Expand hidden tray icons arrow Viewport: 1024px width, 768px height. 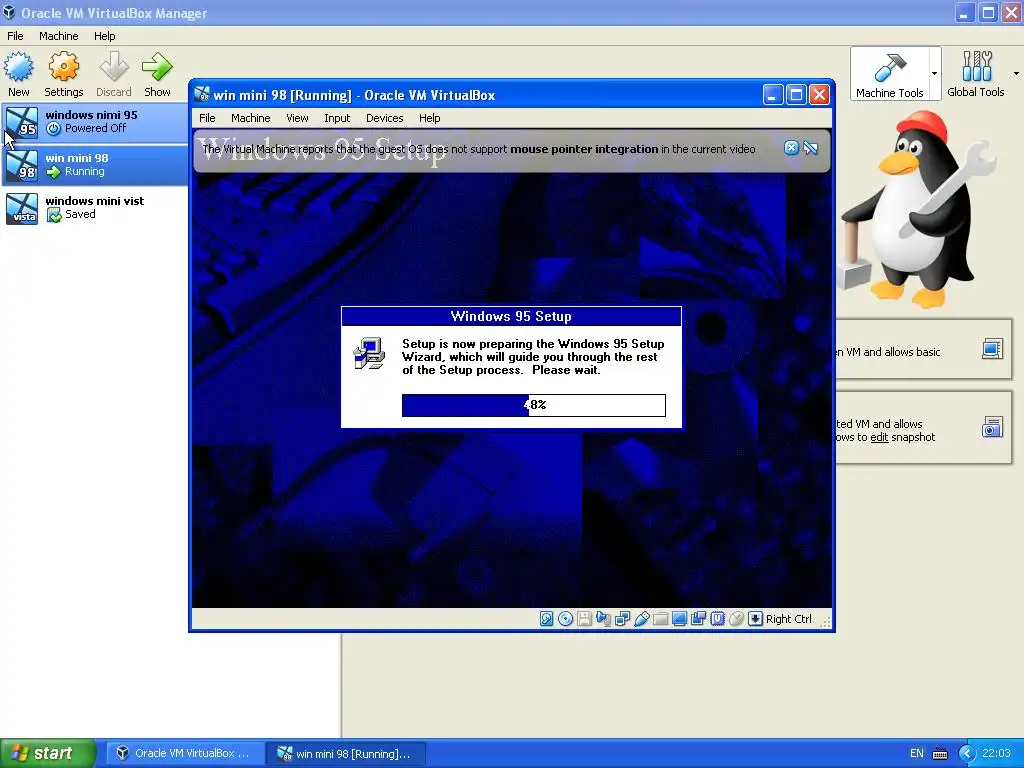point(967,754)
